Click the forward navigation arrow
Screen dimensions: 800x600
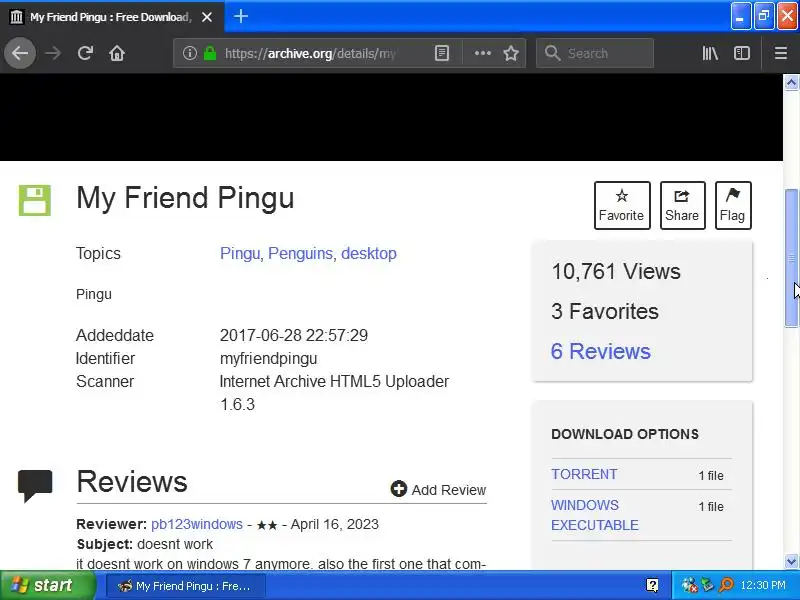coord(53,53)
